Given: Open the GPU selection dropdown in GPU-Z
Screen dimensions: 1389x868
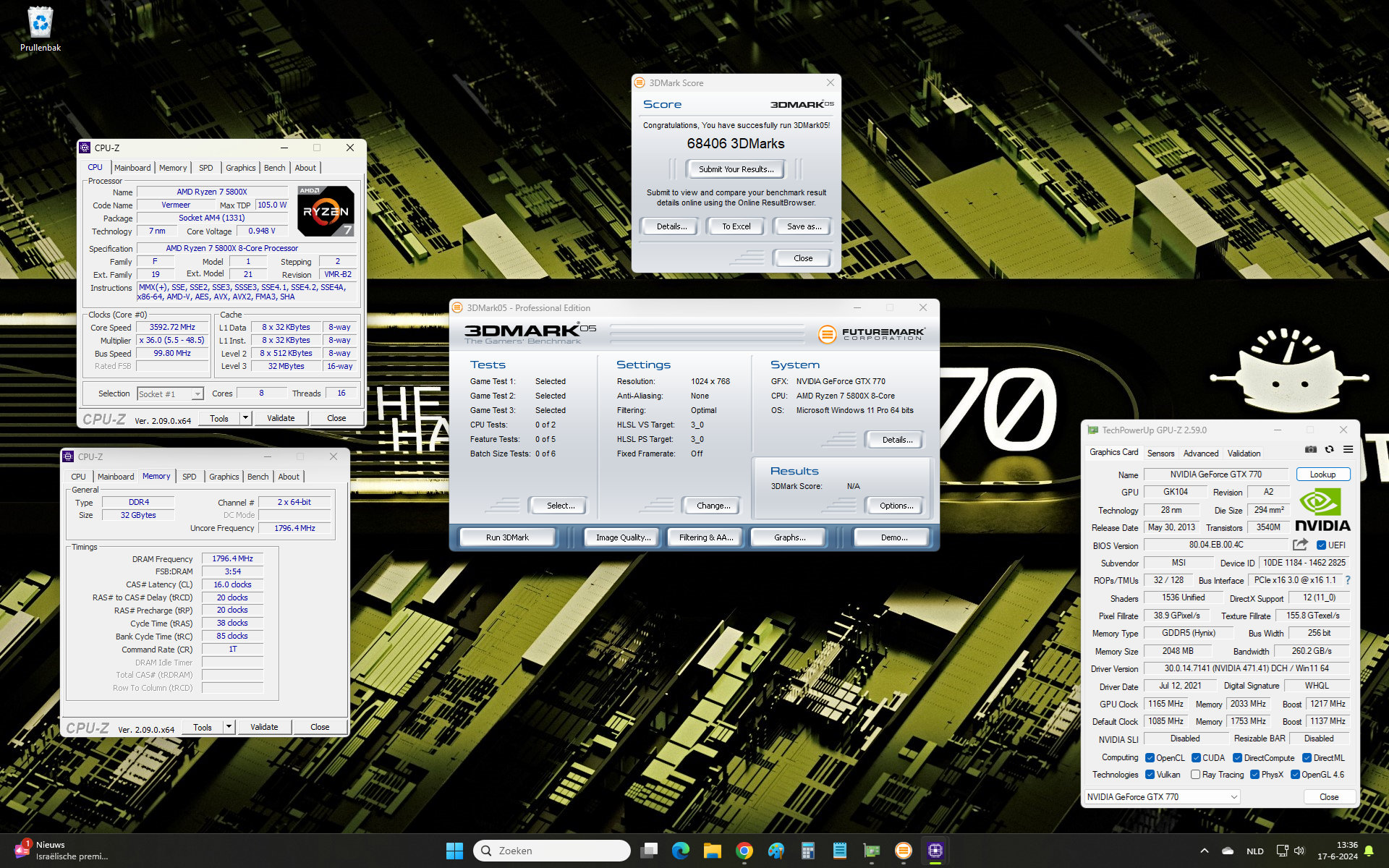Looking at the screenshot, I should (x=1162, y=797).
